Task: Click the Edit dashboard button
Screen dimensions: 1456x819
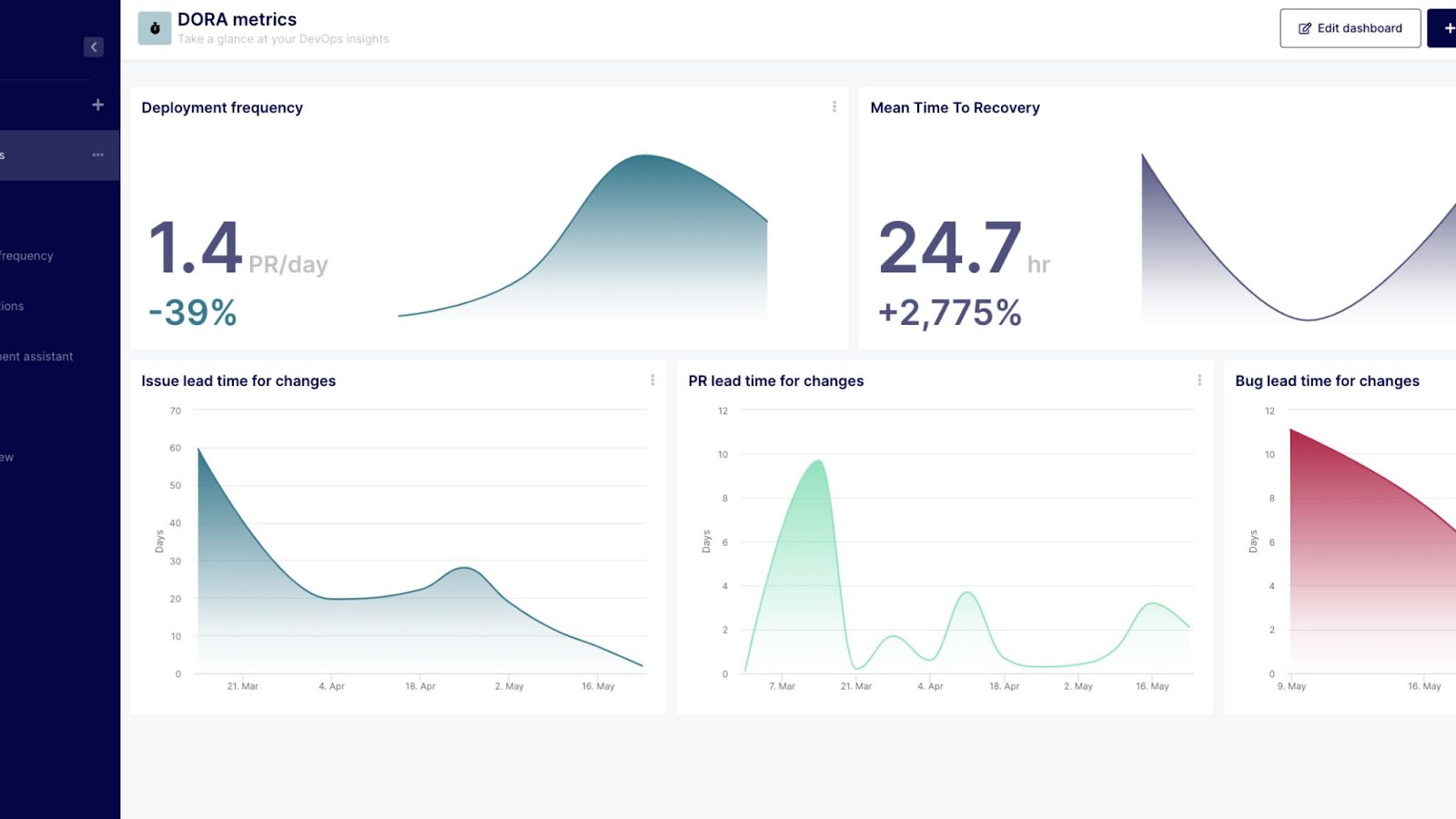Action: [1350, 28]
